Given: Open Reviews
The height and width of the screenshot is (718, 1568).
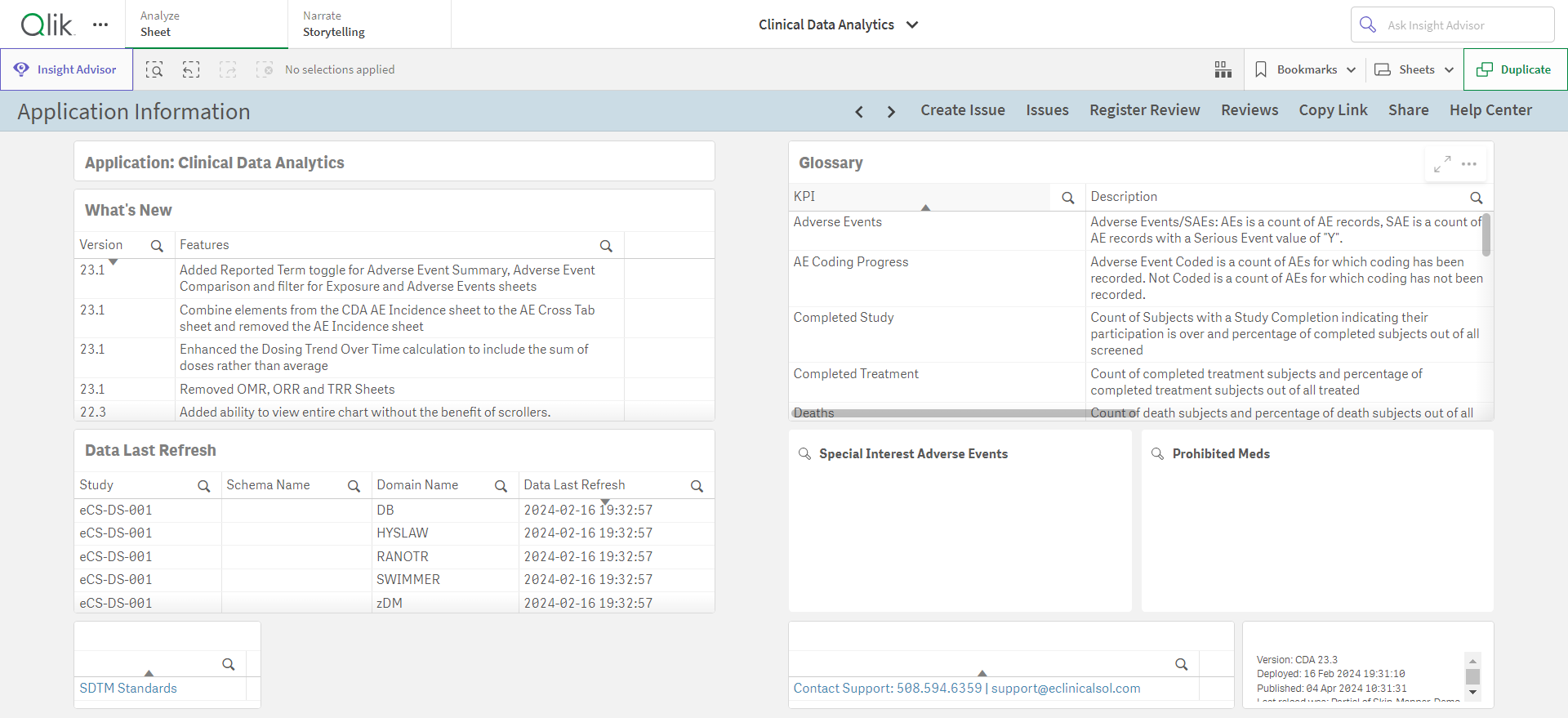Looking at the screenshot, I should (1249, 110).
